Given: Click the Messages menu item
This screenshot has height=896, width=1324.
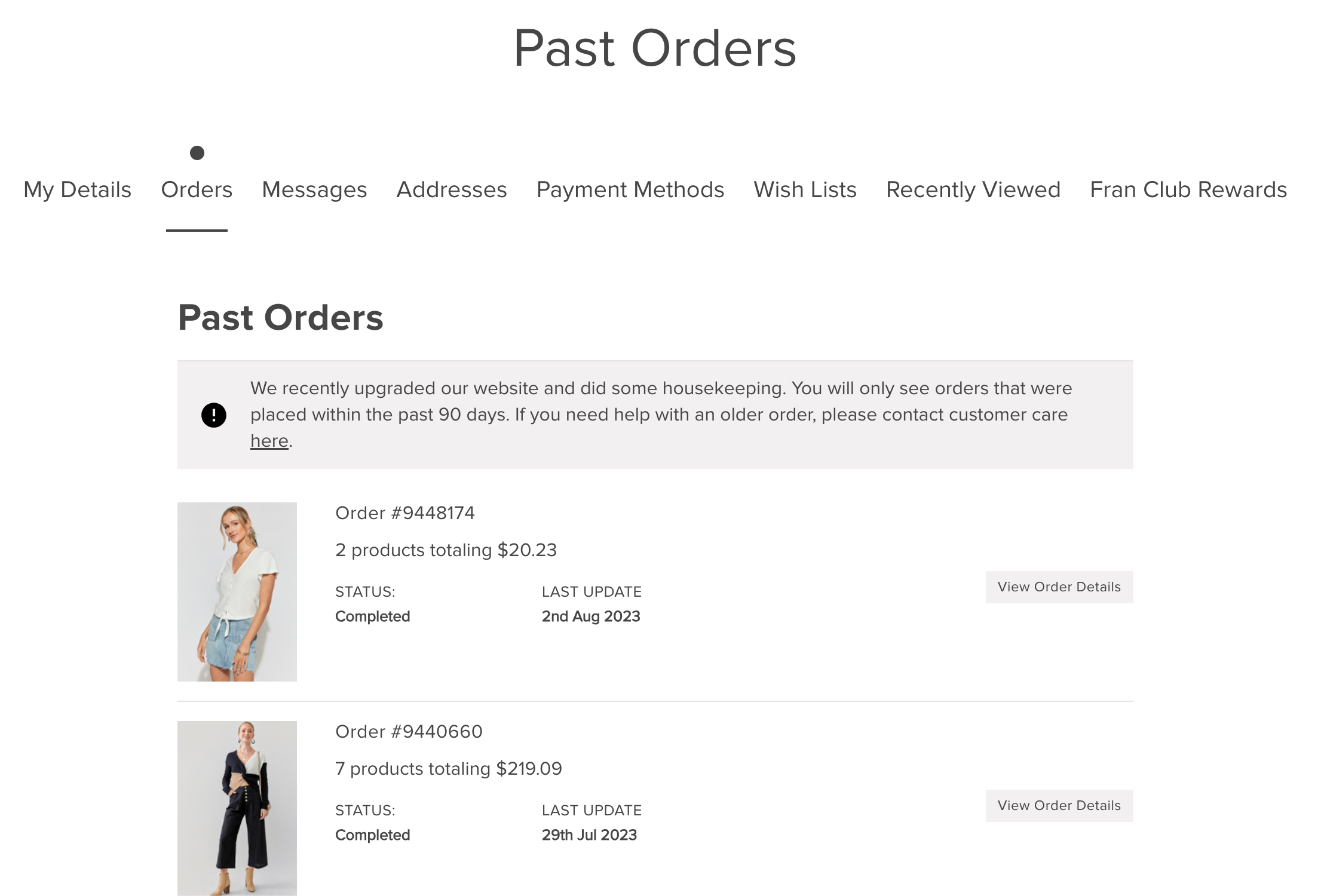Looking at the screenshot, I should tap(314, 189).
